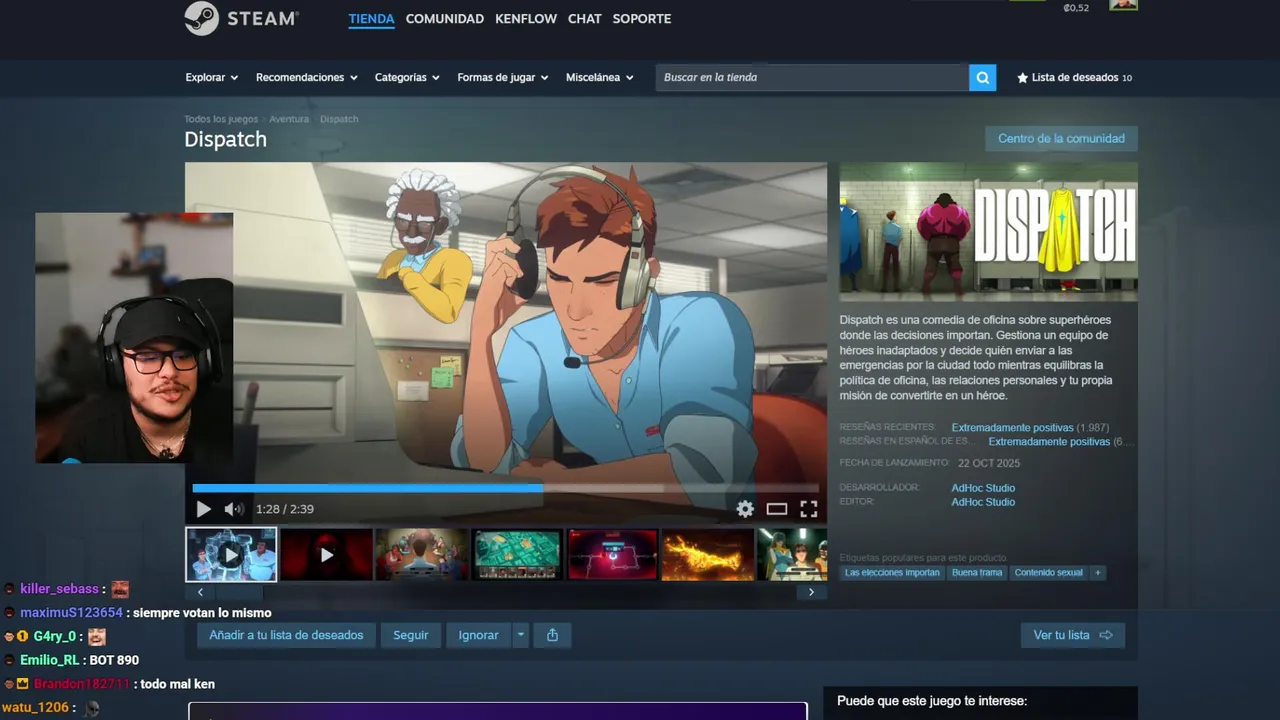The height and width of the screenshot is (720, 1280).
Task: Open video settings gear
Action: [745, 509]
